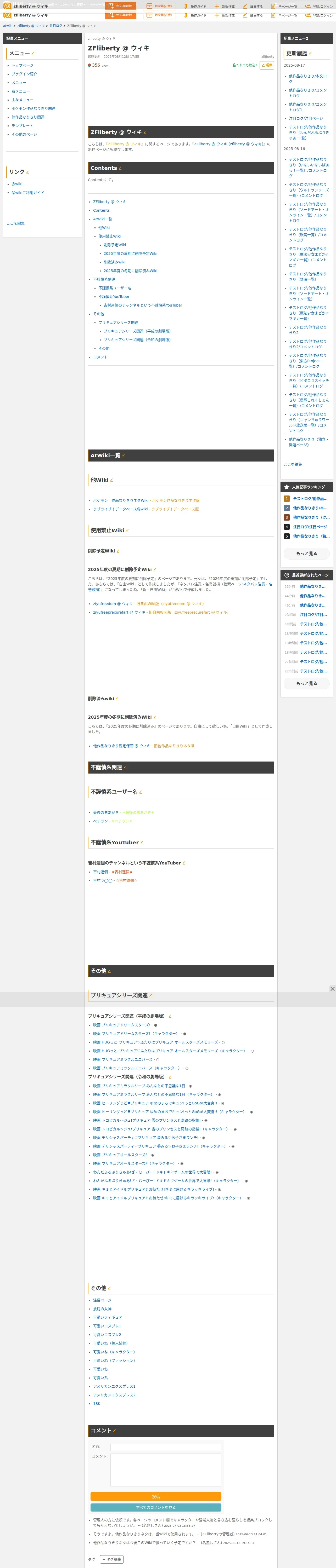
Task: Open 放臣の女神 link
Action: 102,1309
